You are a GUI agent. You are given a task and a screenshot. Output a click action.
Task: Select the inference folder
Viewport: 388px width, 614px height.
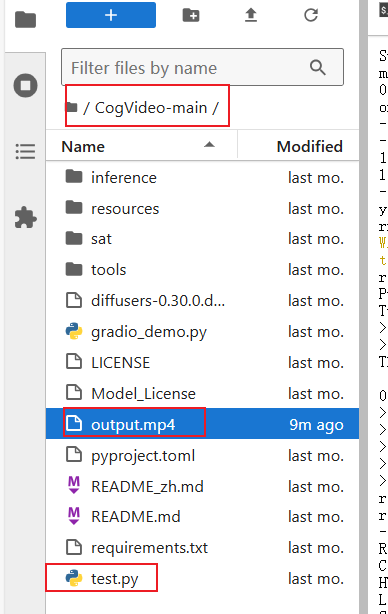tap(202, 178)
